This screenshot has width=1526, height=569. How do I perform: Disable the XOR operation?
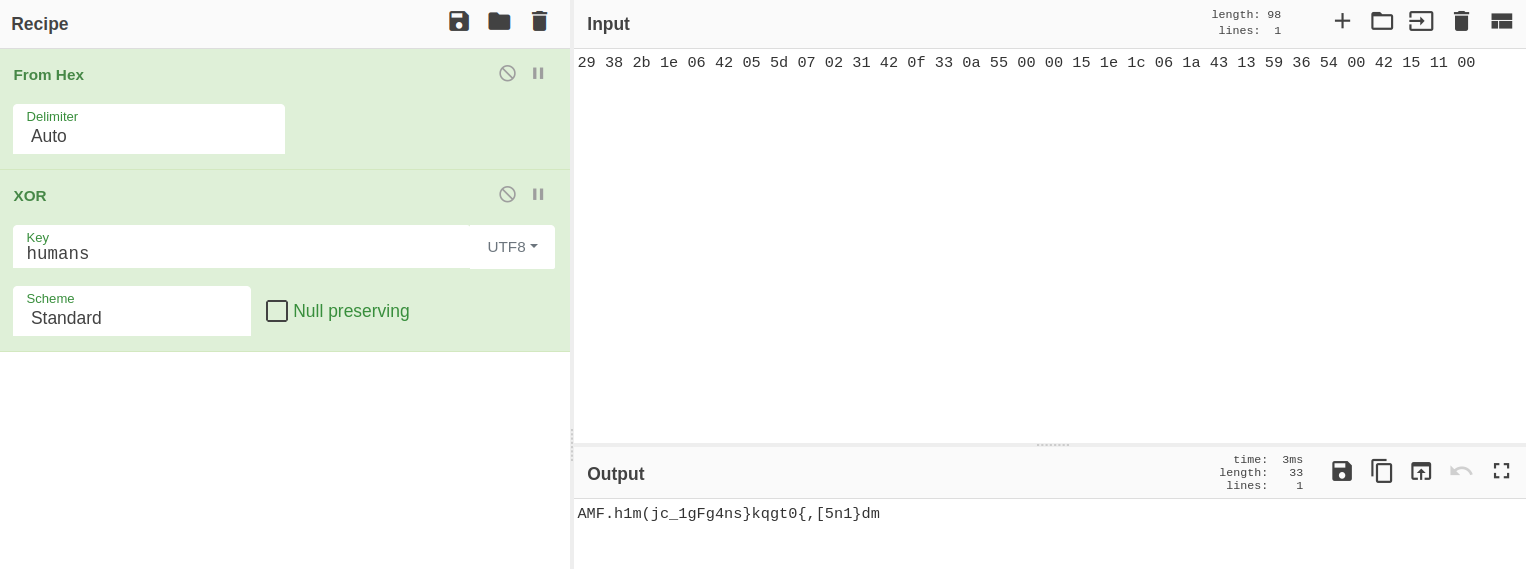click(507, 194)
